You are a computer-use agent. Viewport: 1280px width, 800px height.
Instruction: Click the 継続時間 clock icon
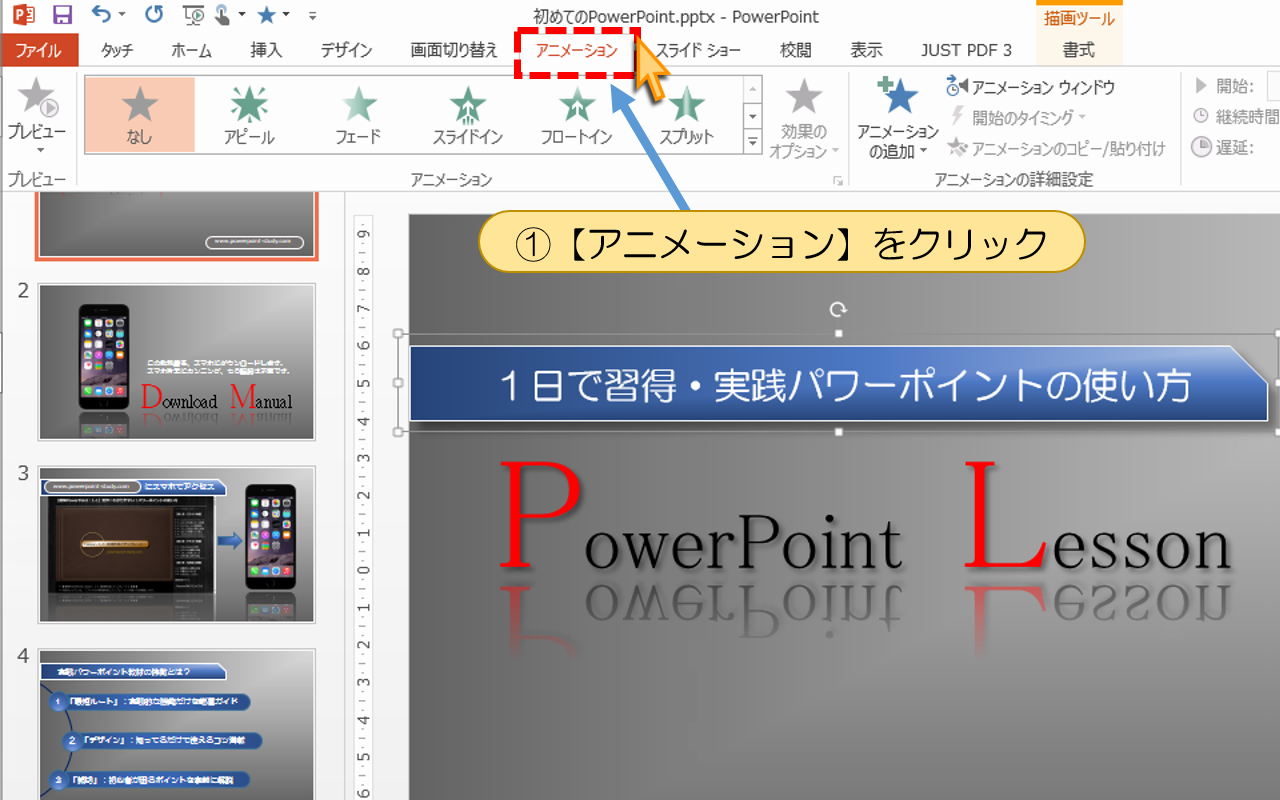click(1201, 117)
